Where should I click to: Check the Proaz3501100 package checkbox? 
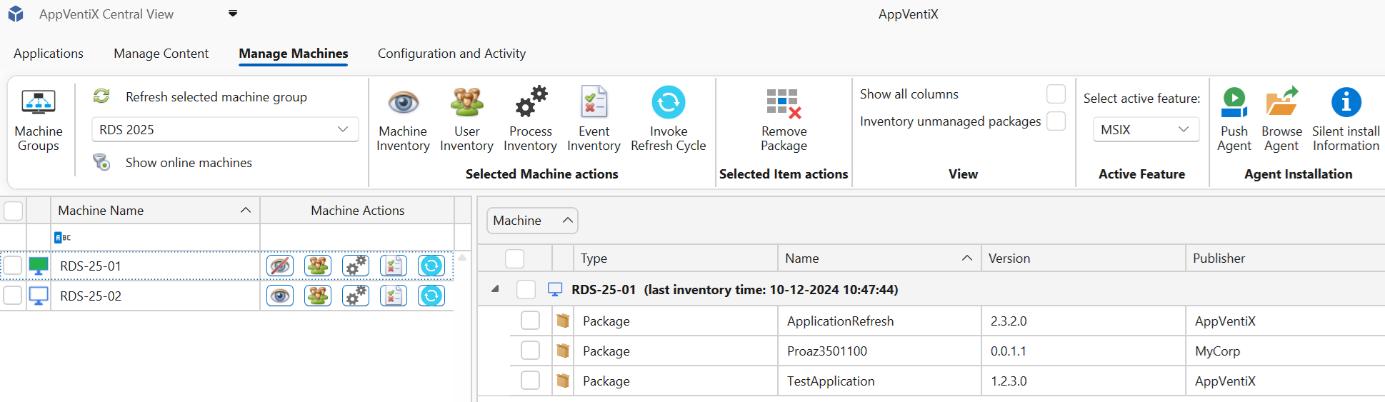click(531, 351)
